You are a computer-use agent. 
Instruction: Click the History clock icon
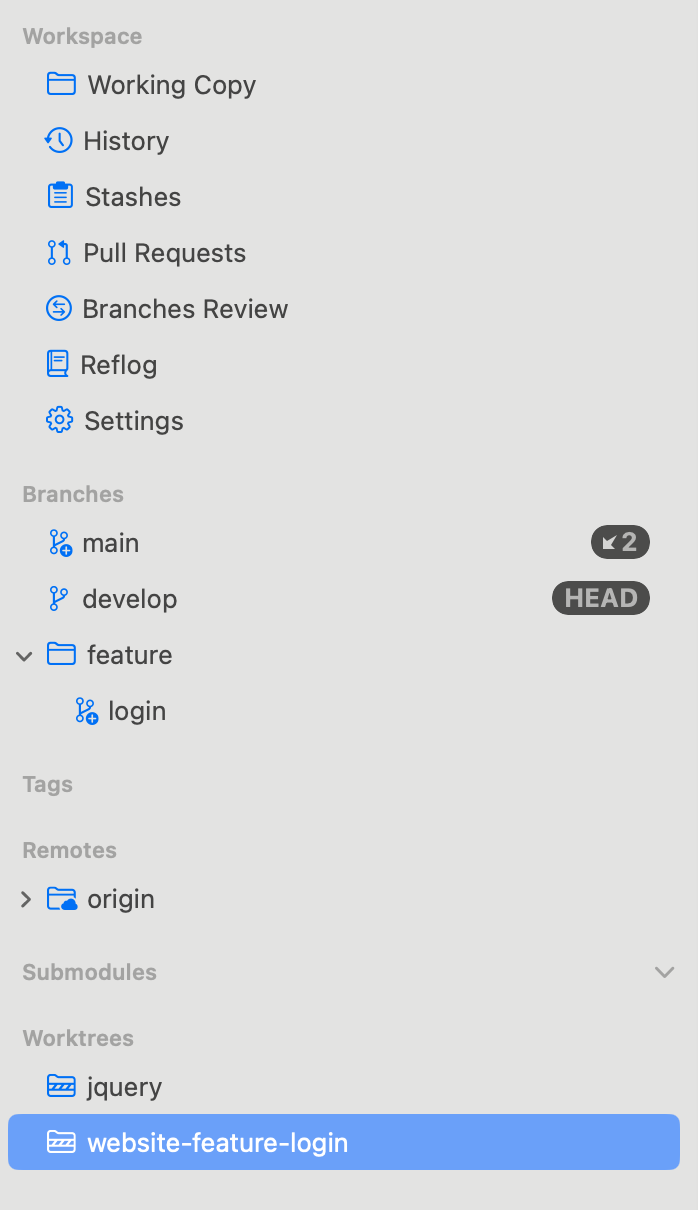[x=59, y=140]
